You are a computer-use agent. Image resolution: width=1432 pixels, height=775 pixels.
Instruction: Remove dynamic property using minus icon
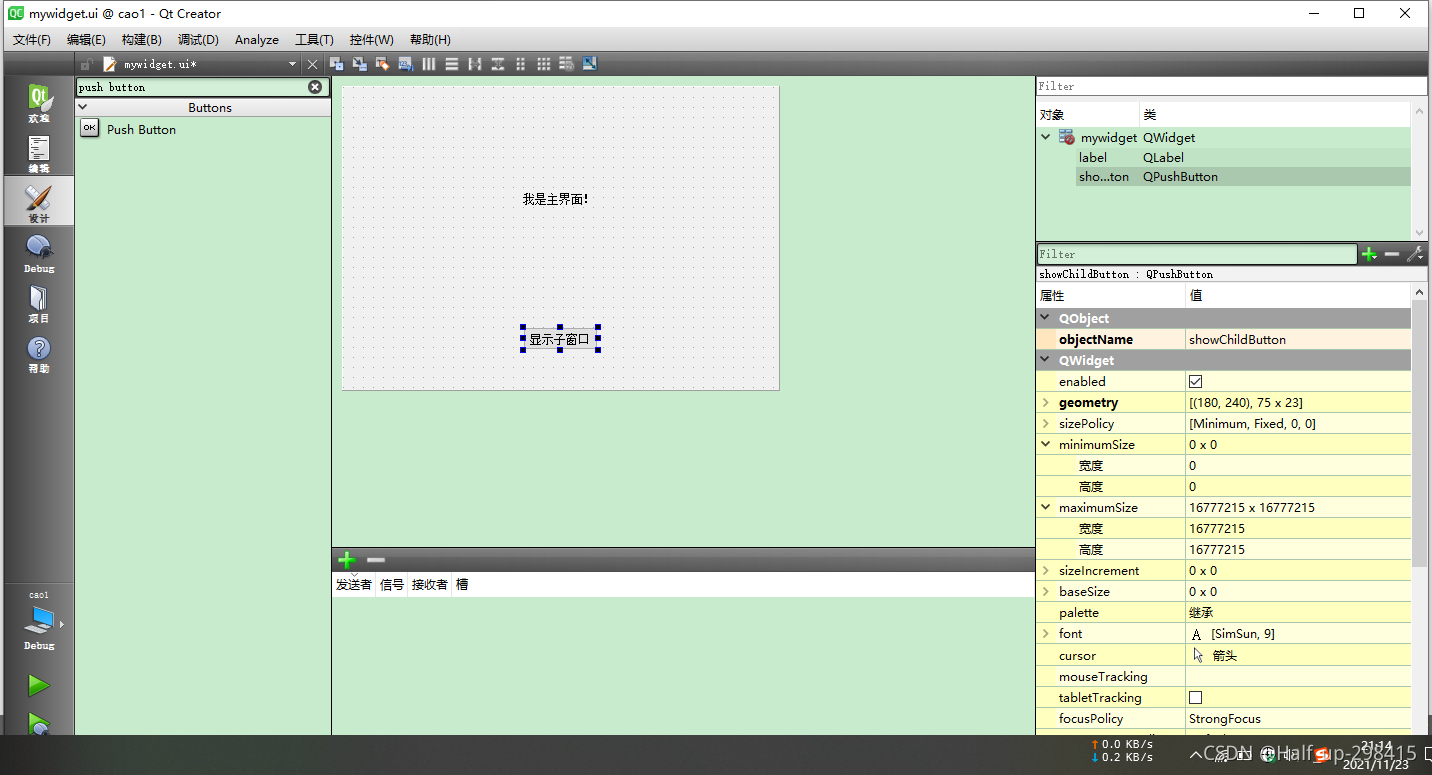pos(1392,255)
